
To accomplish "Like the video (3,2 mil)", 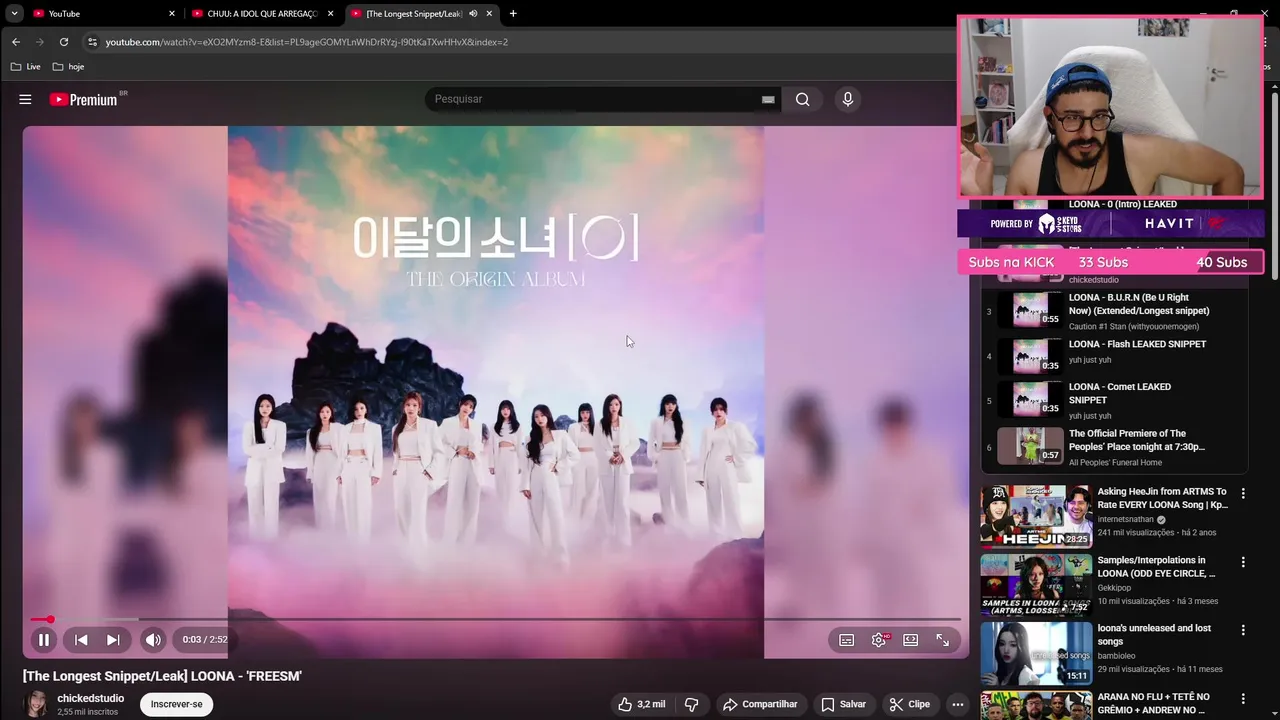I will pyautogui.click(x=641, y=704).
